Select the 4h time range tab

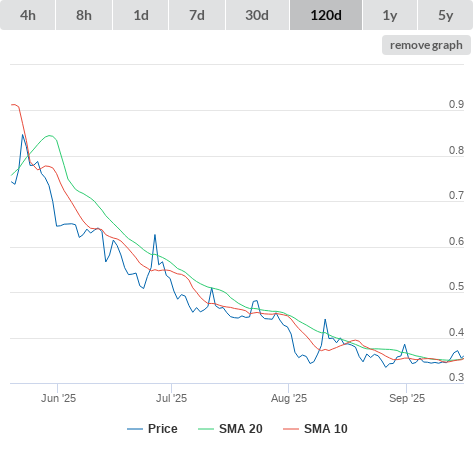click(x=28, y=15)
